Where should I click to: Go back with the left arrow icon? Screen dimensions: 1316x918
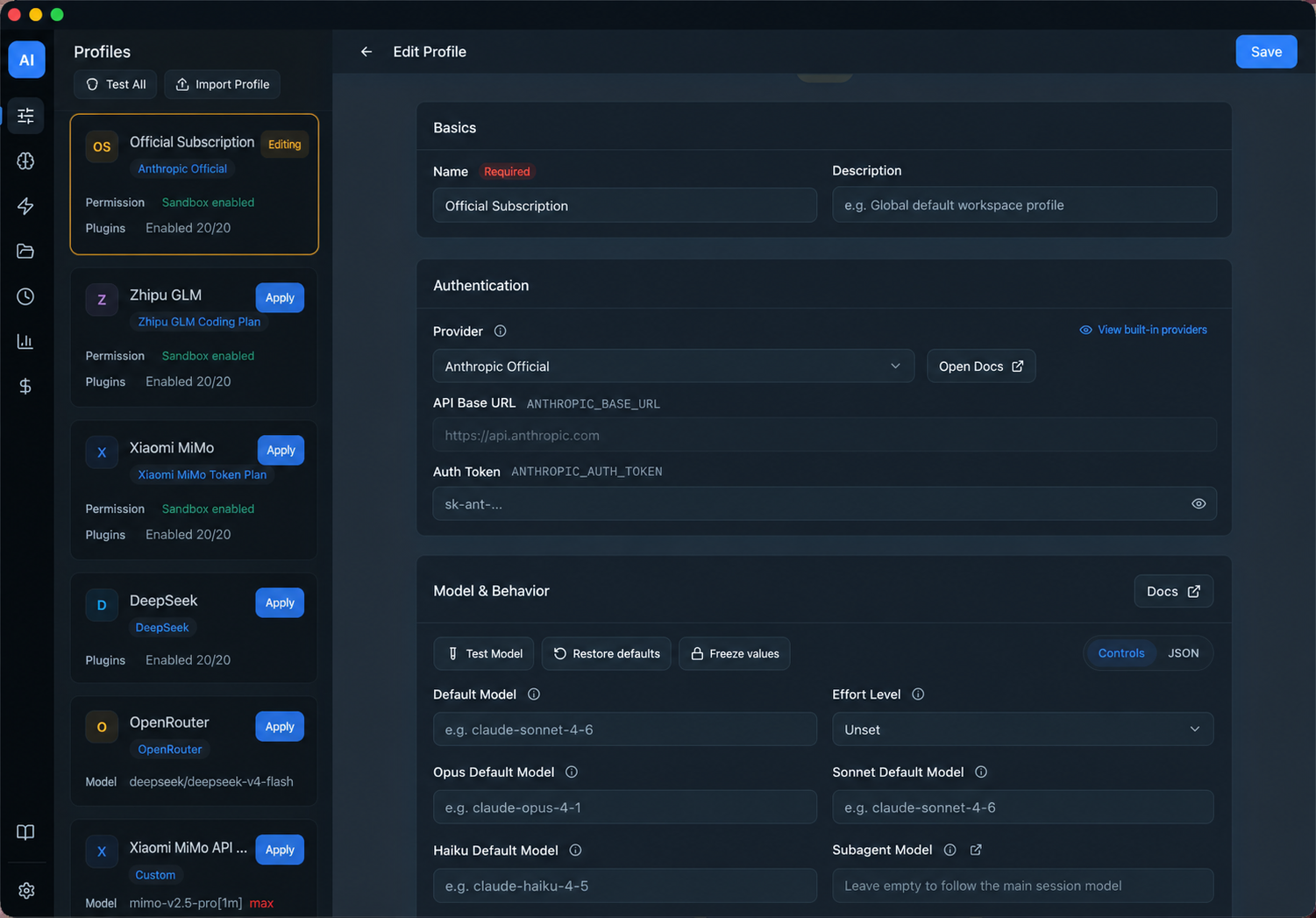tap(366, 52)
